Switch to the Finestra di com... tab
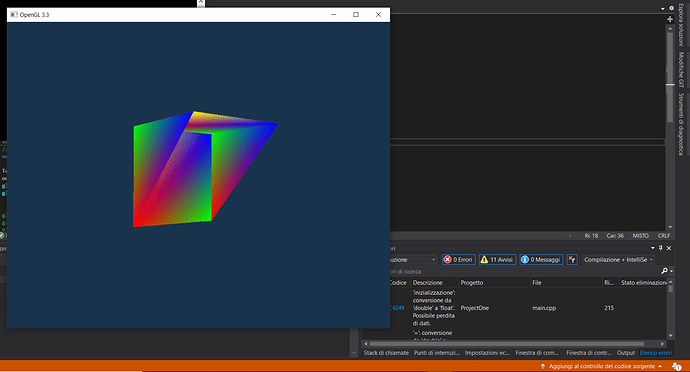The image size is (690, 372). tap(537, 353)
